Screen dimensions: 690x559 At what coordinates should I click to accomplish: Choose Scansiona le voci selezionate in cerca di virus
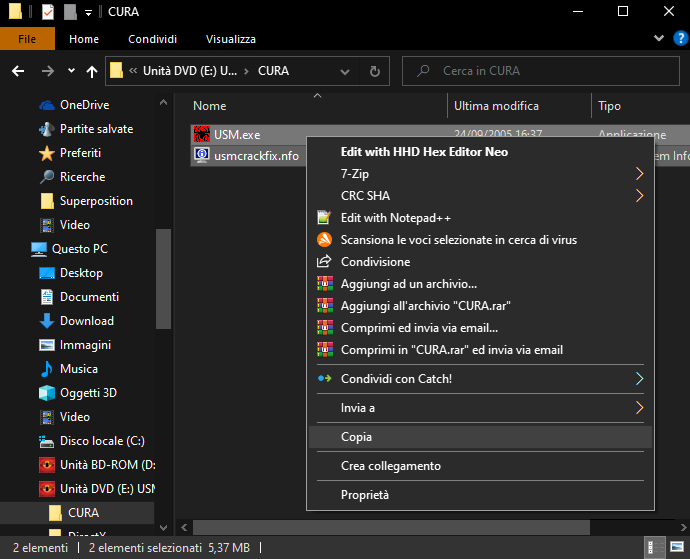click(x=481, y=239)
